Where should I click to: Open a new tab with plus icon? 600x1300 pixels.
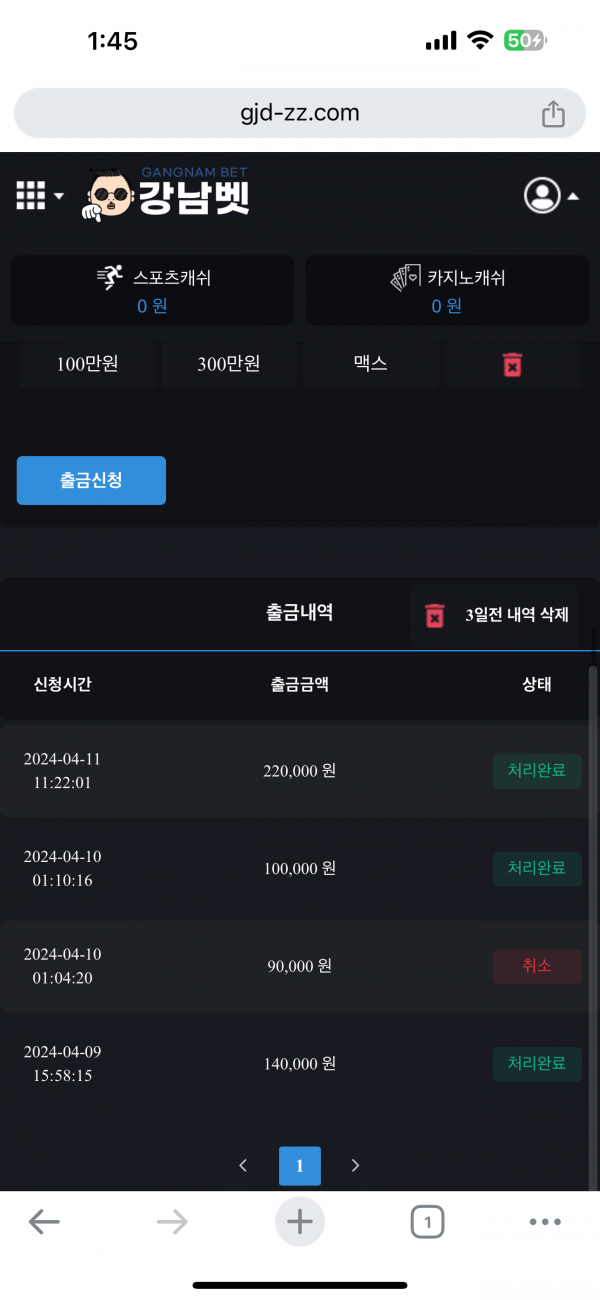(x=300, y=1221)
